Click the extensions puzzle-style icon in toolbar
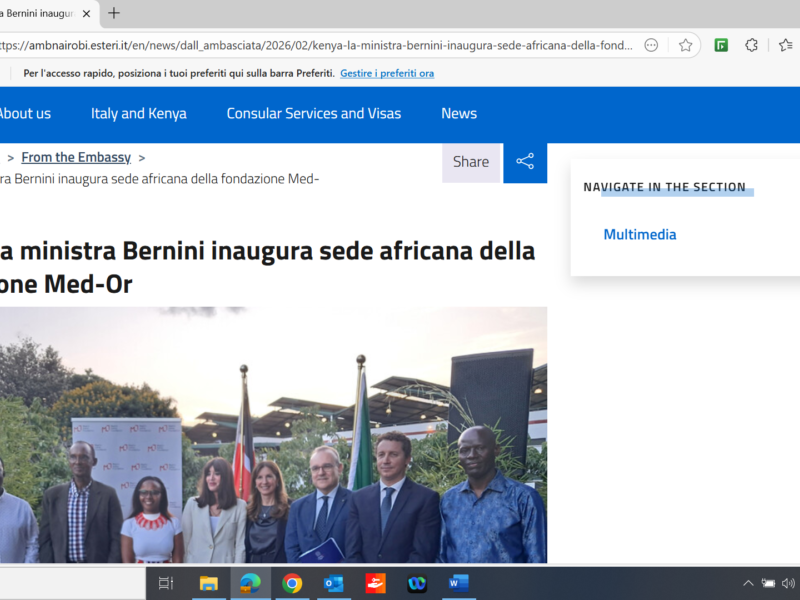Screen dimensions: 800x600 click(749, 45)
